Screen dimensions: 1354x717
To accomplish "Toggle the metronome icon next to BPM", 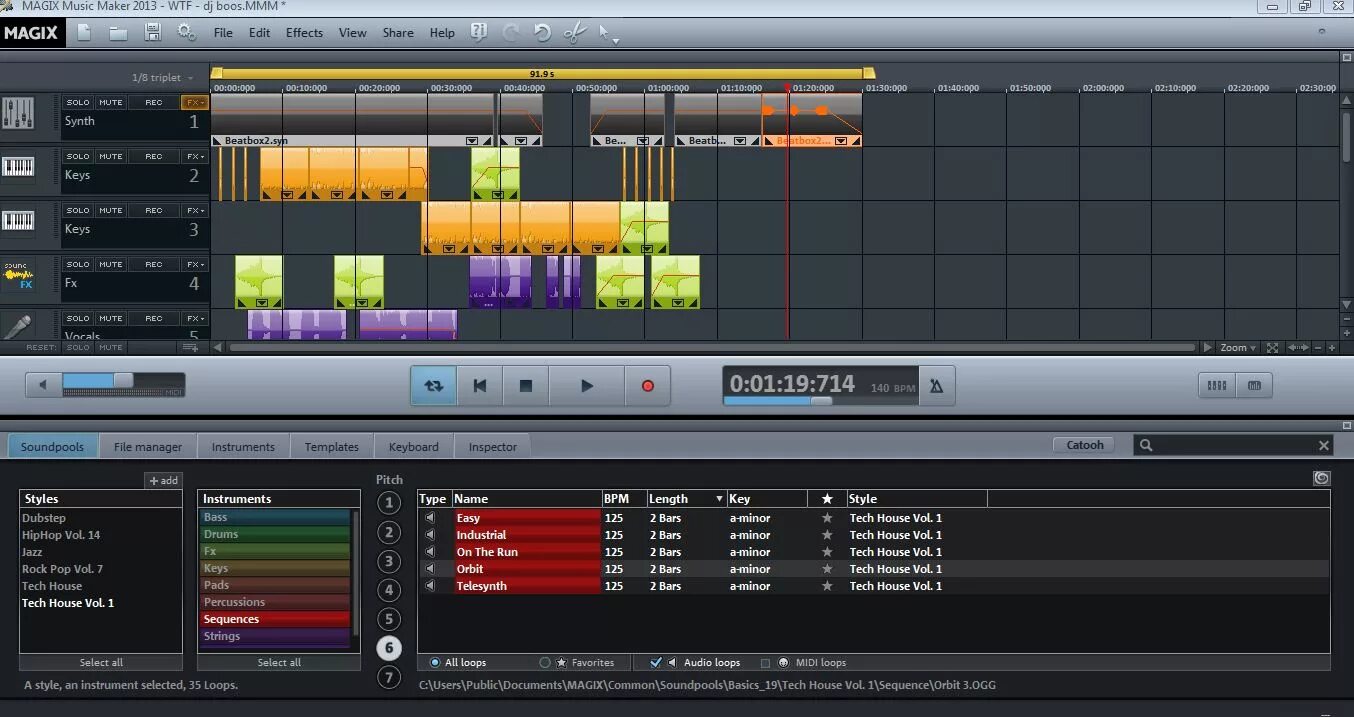I will (x=936, y=386).
